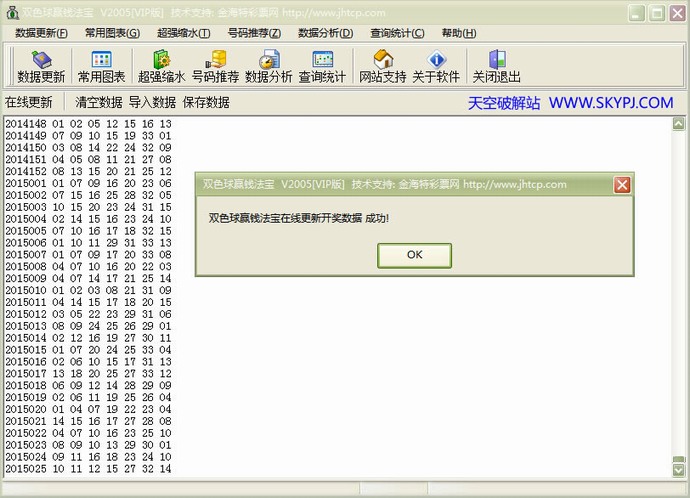Image resolution: width=690 pixels, height=498 pixels.
Task: Click the 关于软件 info icon
Action: (436, 67)
